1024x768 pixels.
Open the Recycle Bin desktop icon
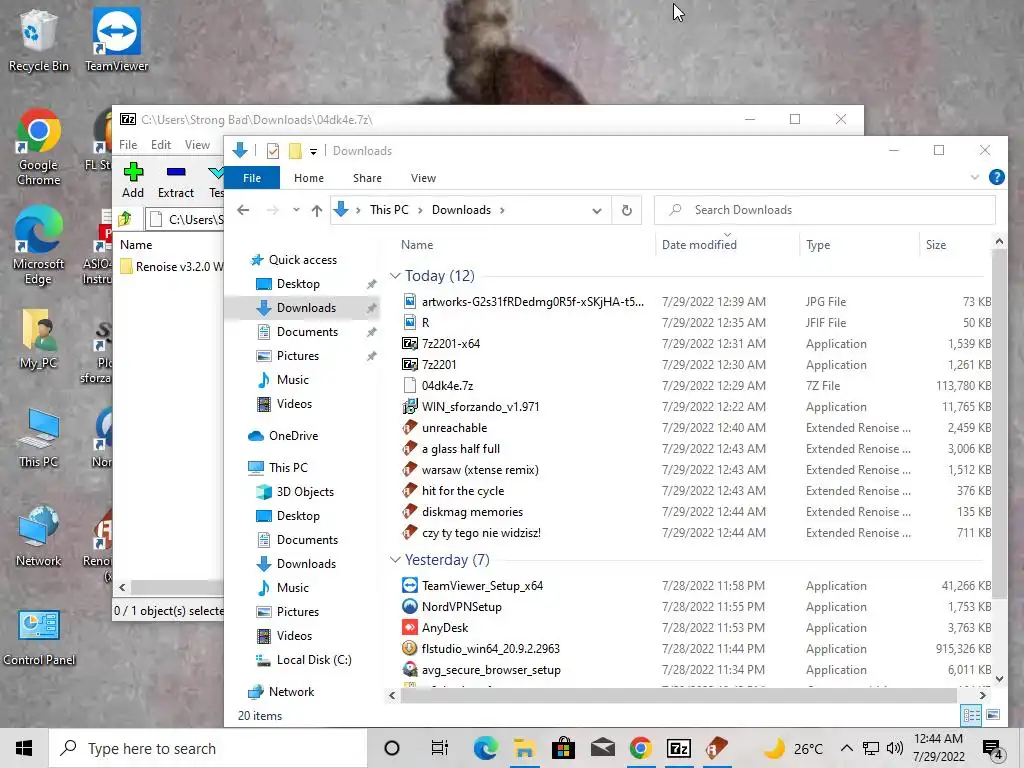coord(38,39)
